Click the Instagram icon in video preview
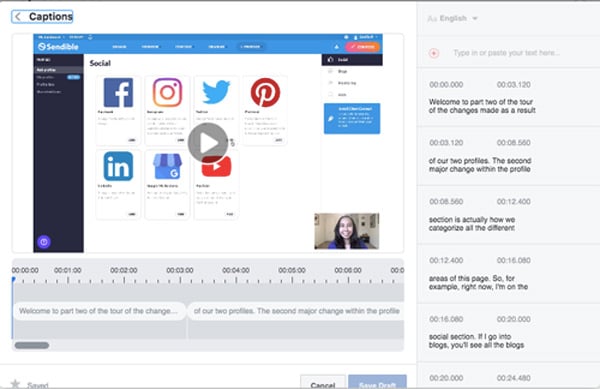600x389 pixels. click(x=167, y=92)
